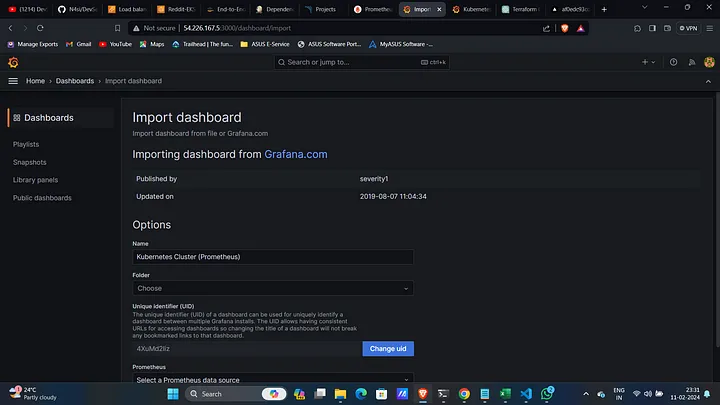Open a new browser tab

click(604, 9)
